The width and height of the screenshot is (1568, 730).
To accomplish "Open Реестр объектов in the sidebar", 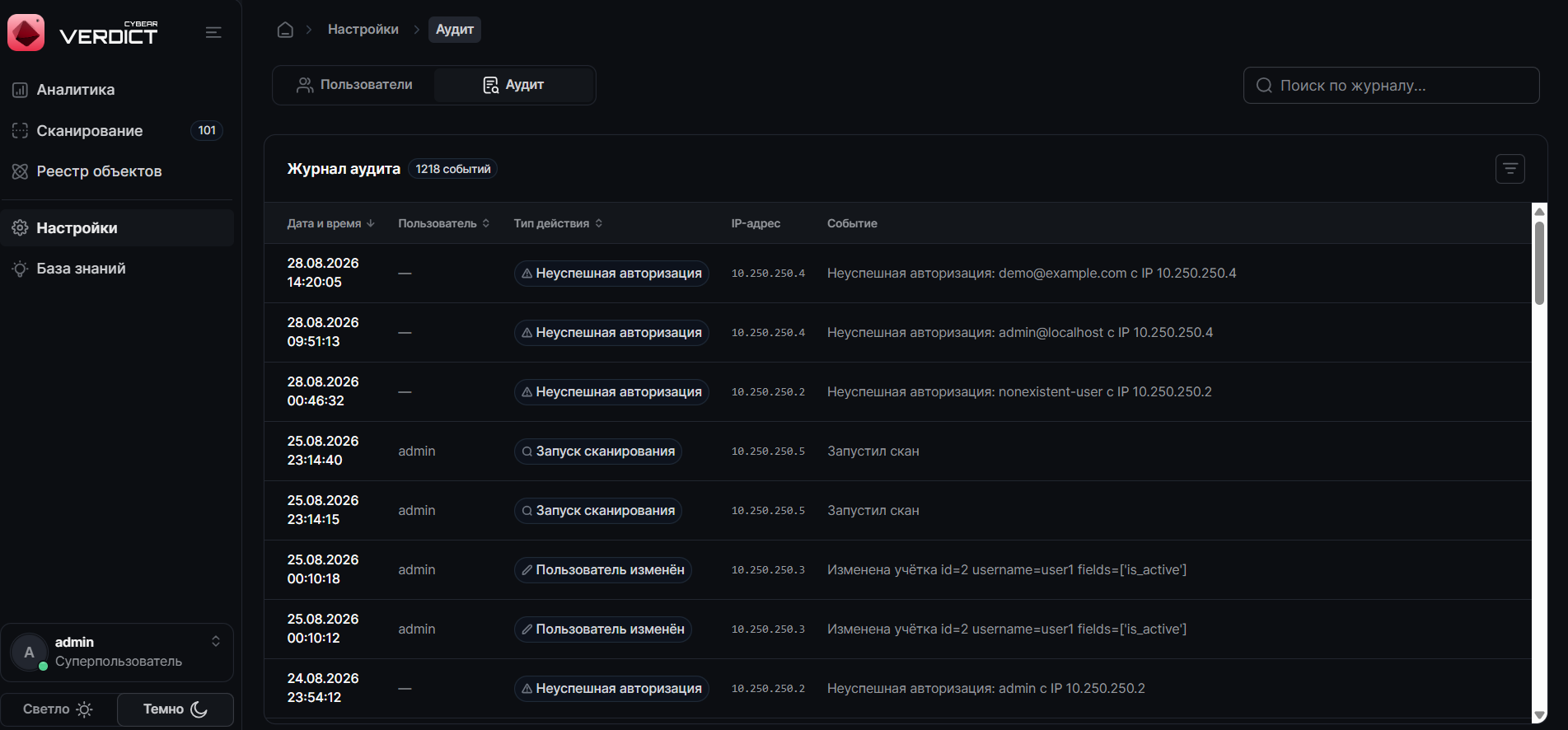I will pyautogui.click(x=117, y=171).
